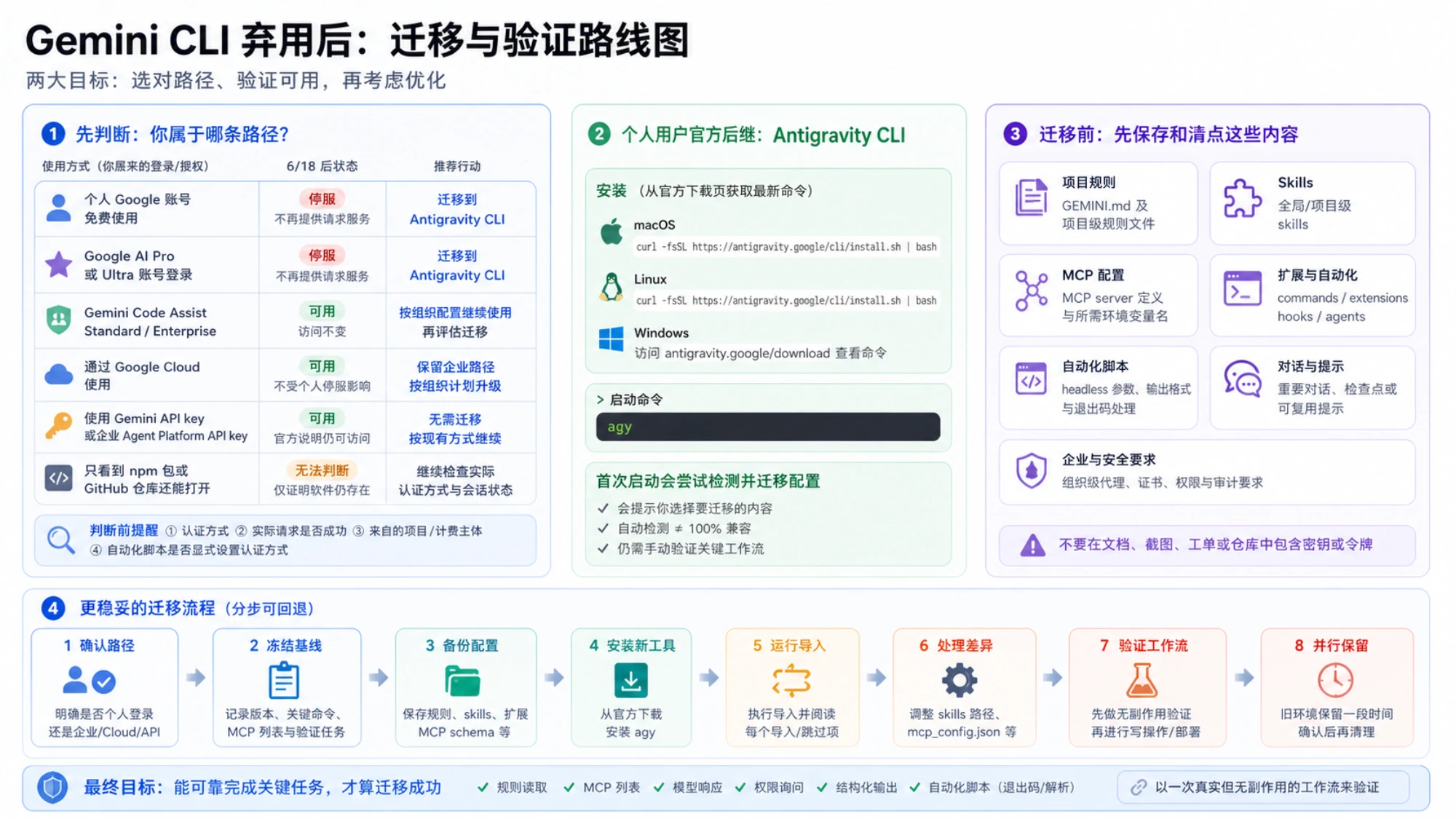Screen dimensions: 1456x819
Task: Click the checkmark next to 权限询问
Action: (x=740, y=788)
